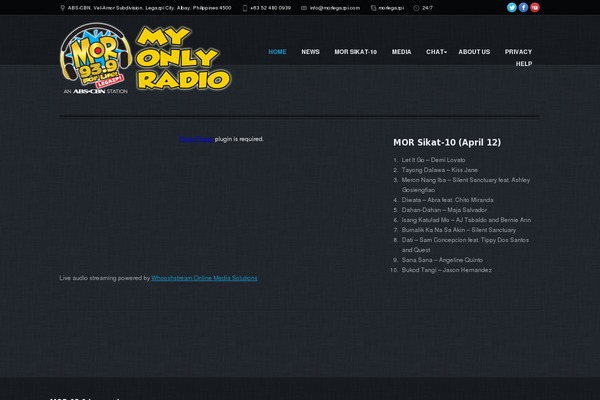Click the +63 52 480 0939 phone number
The width and height of the screenshot is (600, 400).
click(271, 8)
